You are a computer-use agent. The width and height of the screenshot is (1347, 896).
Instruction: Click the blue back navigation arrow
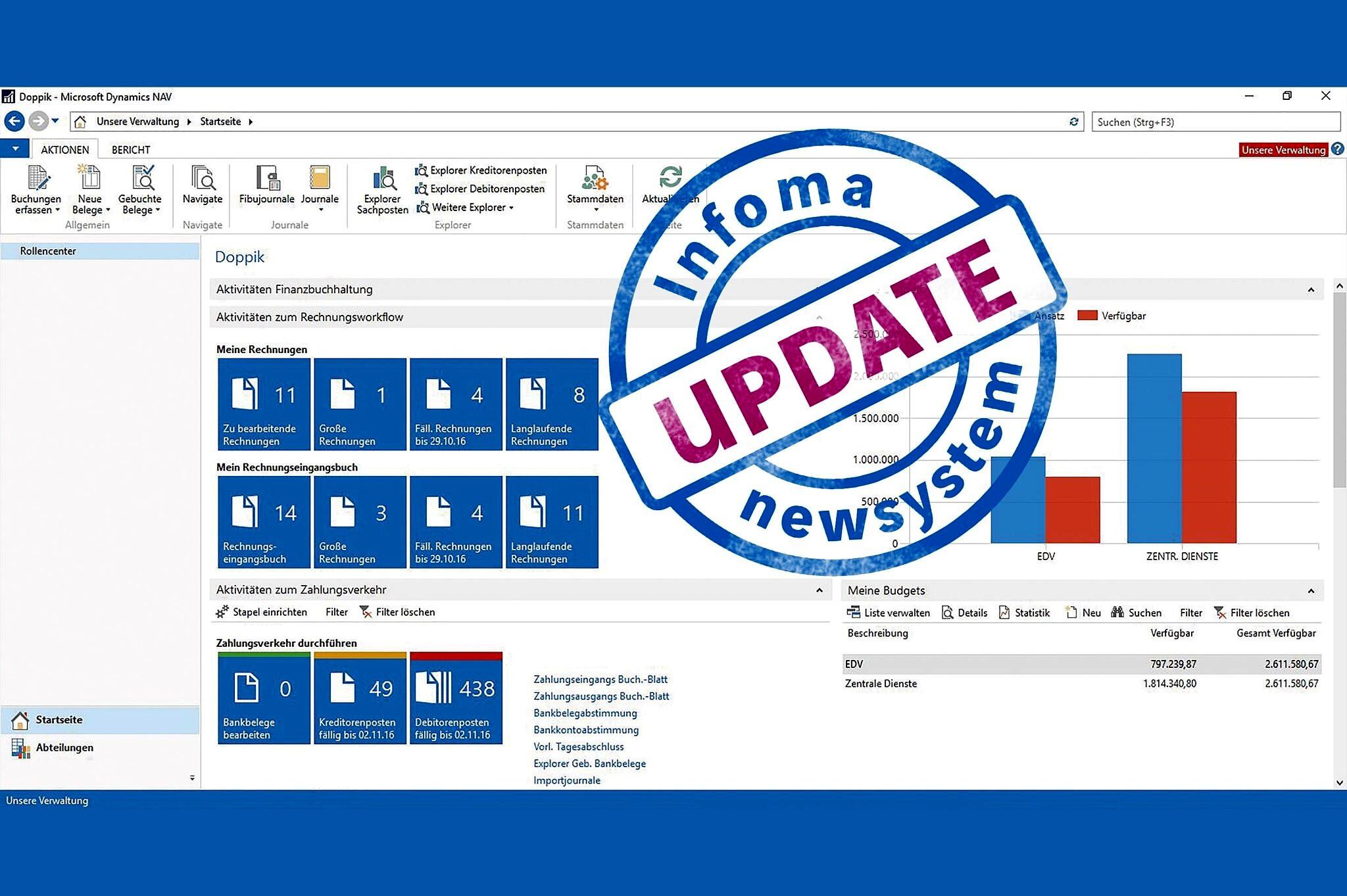14,121
